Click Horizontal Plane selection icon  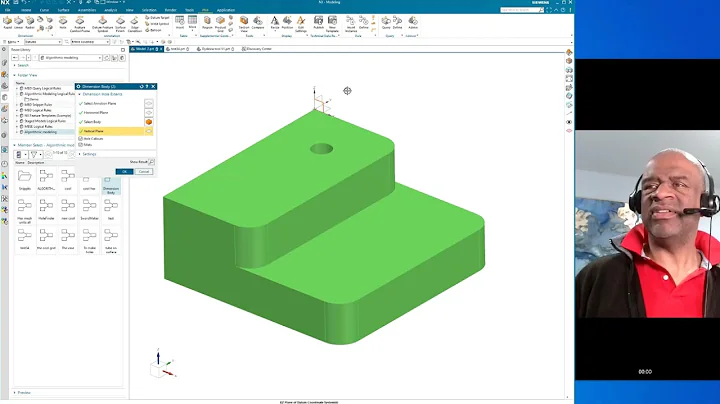pyautogui.click(x=149, y=113)
